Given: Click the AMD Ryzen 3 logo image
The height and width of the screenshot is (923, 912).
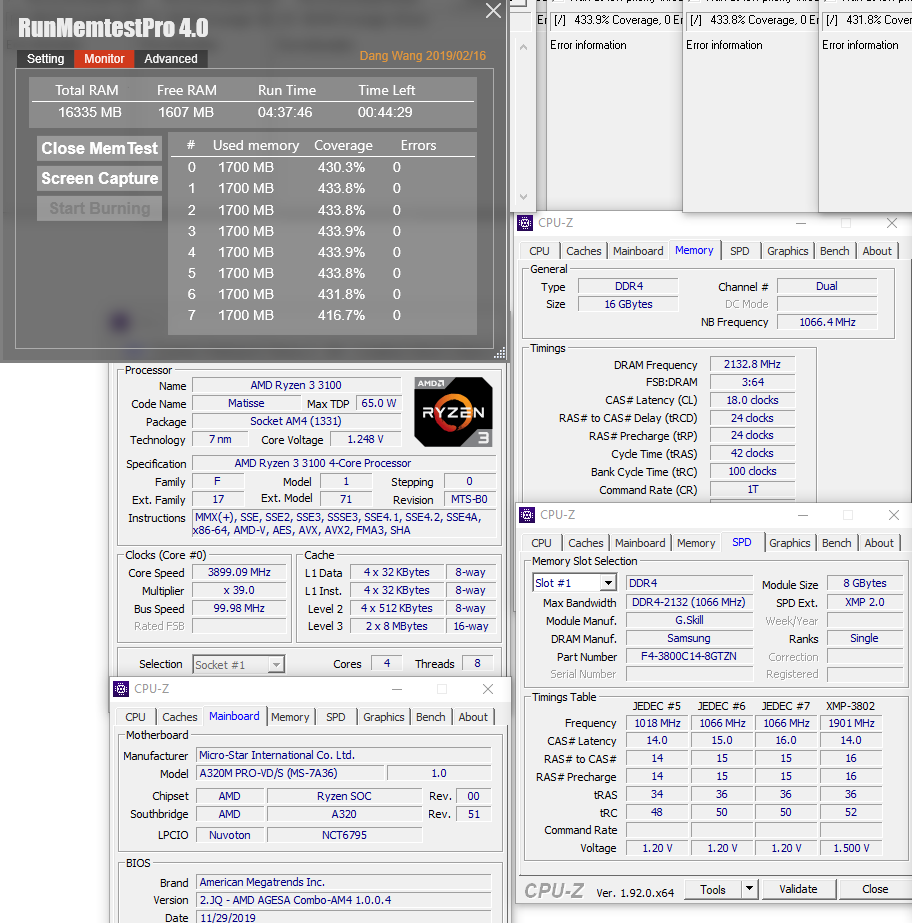Looking at the screenshot, I should point(453,411).
